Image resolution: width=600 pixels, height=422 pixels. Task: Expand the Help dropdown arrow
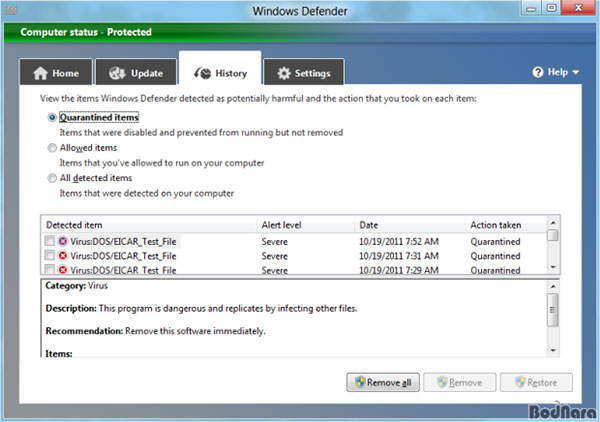(576, 72)
